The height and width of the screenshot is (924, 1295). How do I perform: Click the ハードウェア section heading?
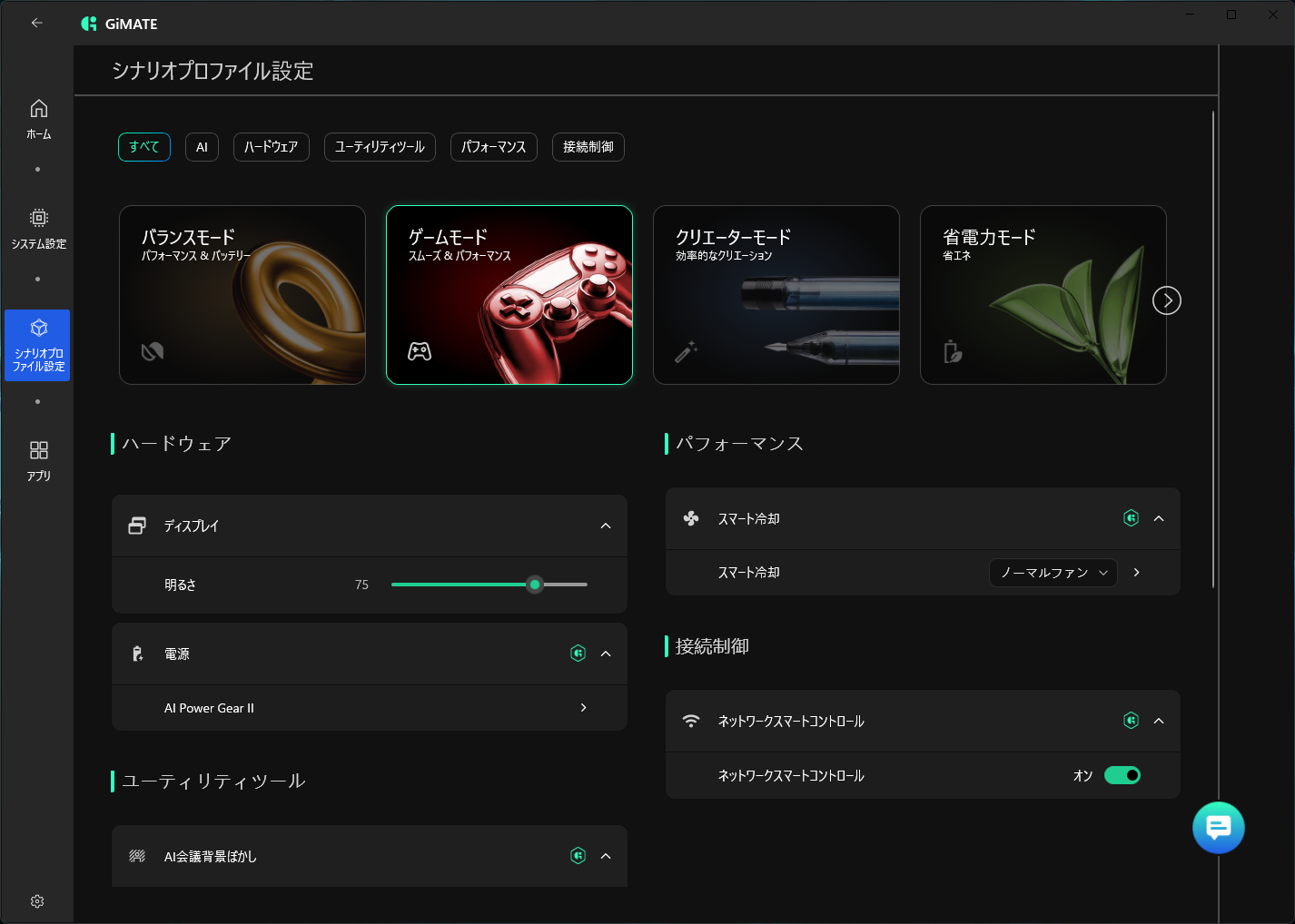tap(177, 444)
